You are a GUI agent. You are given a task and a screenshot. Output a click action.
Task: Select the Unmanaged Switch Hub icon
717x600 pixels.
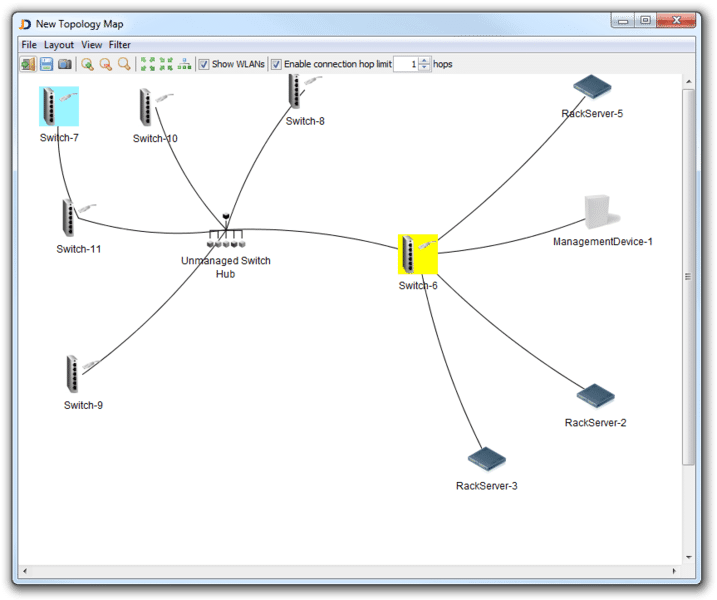click(x=225, y=240)
